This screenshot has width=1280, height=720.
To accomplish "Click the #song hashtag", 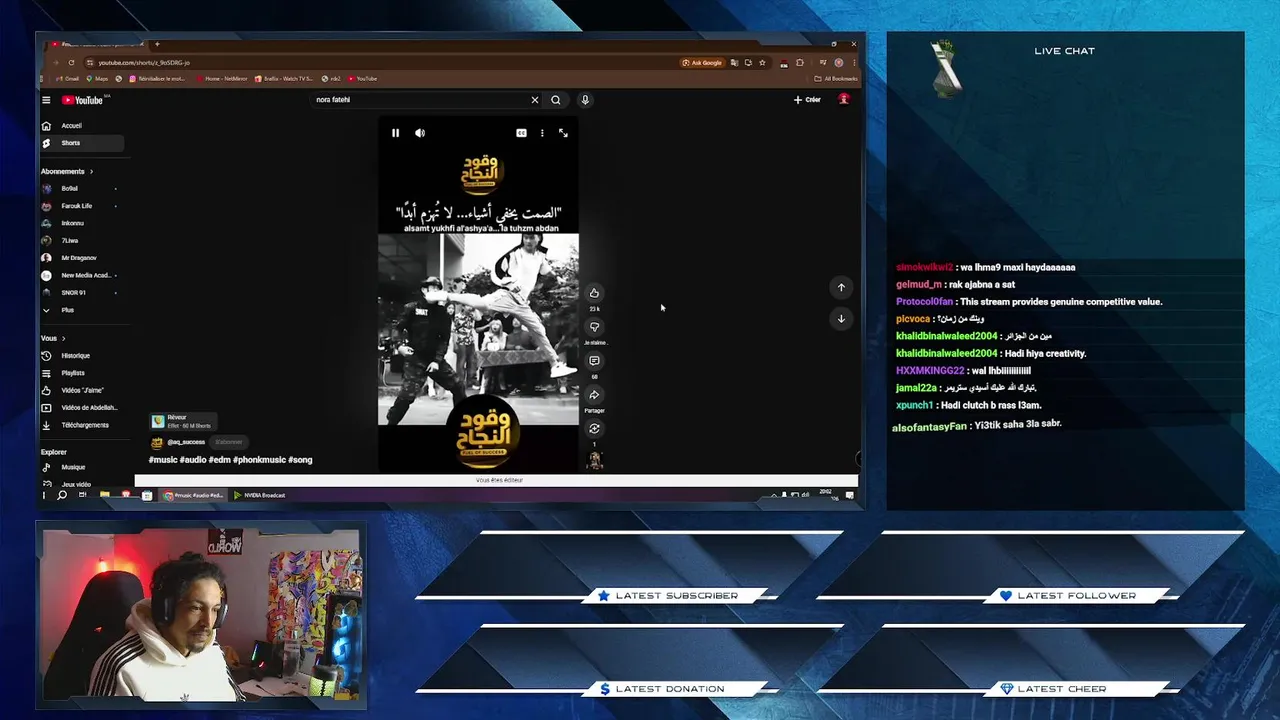I will (x=300, y=460).
